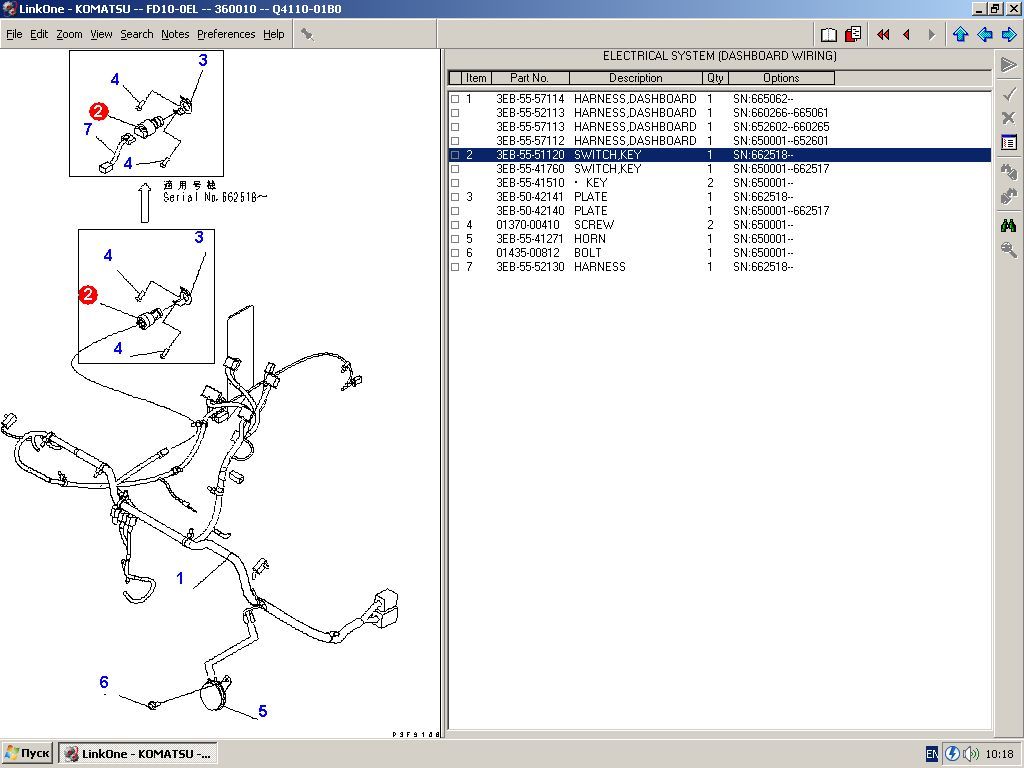Image resolution: width=1024 pixels, height=768 pixels.
Task: Tick checkbox for item 4 SCREW
Action: tap(455, 225)
